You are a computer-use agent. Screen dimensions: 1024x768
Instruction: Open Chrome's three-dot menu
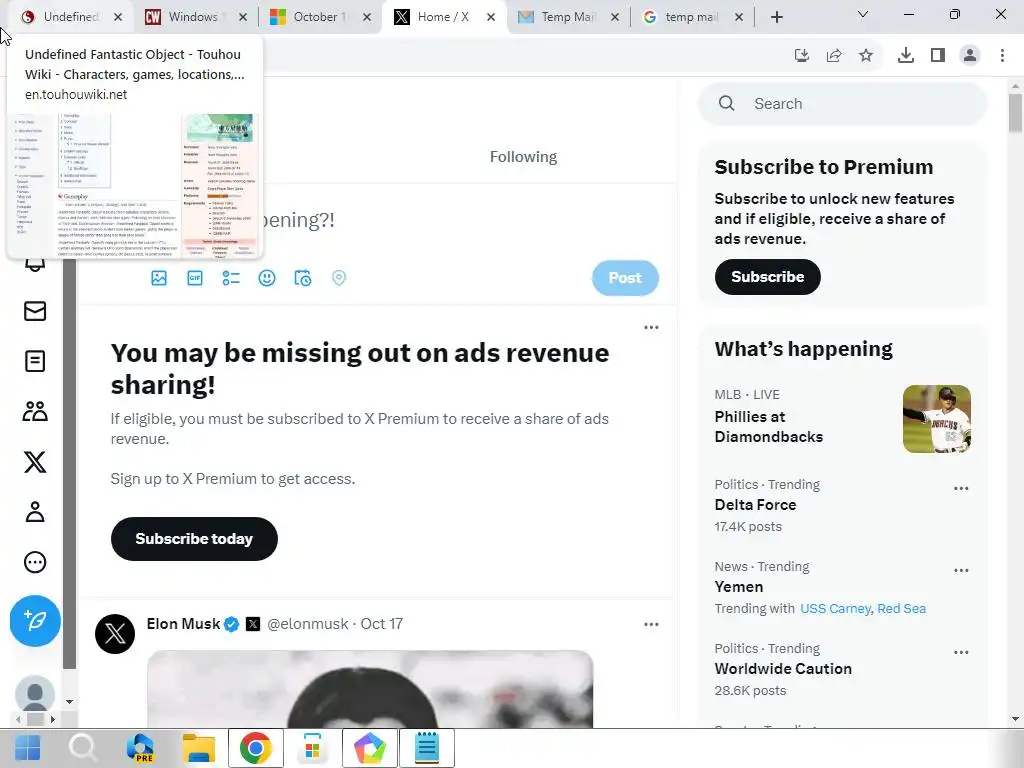click(1002, 56)
